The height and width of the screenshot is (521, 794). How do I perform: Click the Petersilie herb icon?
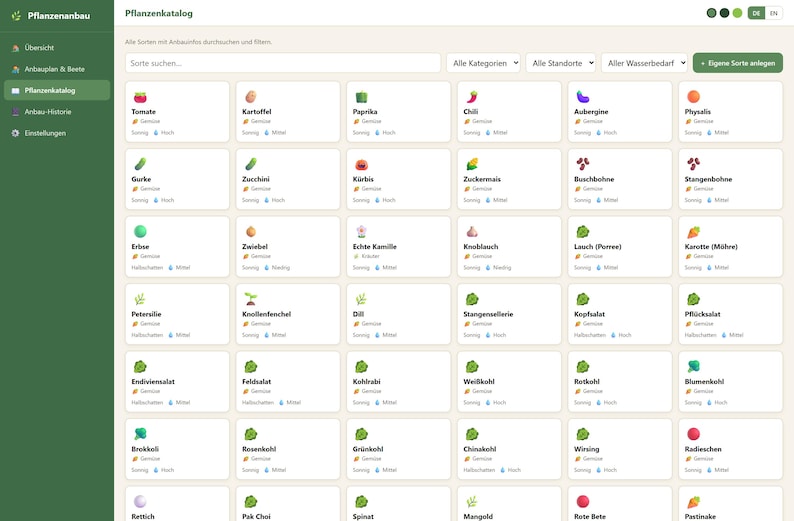140,299
